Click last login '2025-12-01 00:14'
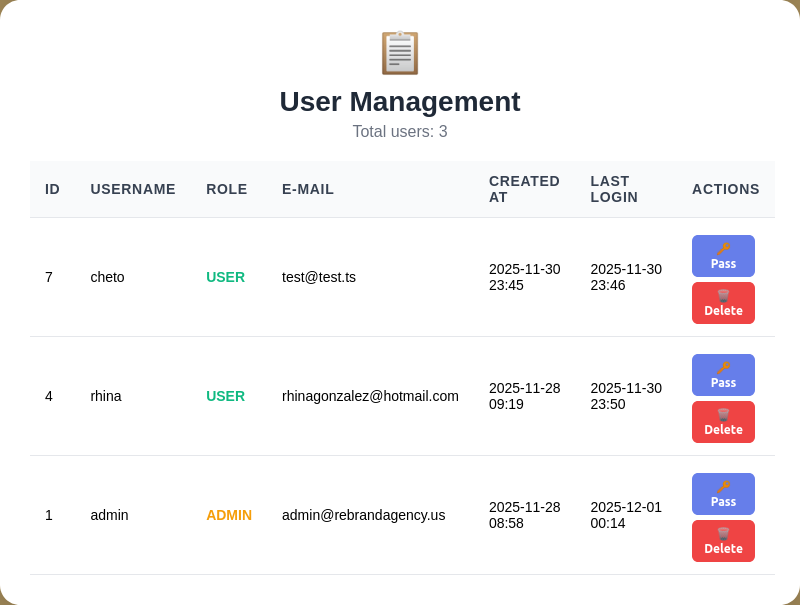Image resolution: width=800 pixels, height=605 pixels. [x=626, y=515]
